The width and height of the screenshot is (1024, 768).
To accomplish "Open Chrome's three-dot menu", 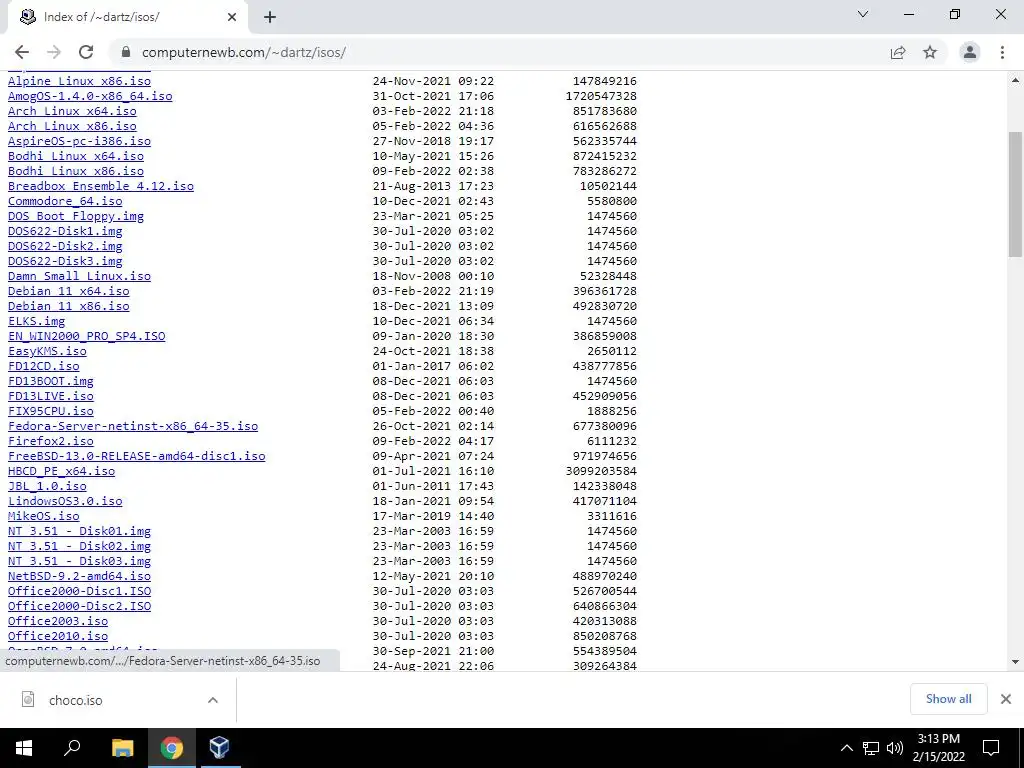I will click(1002, 52).
